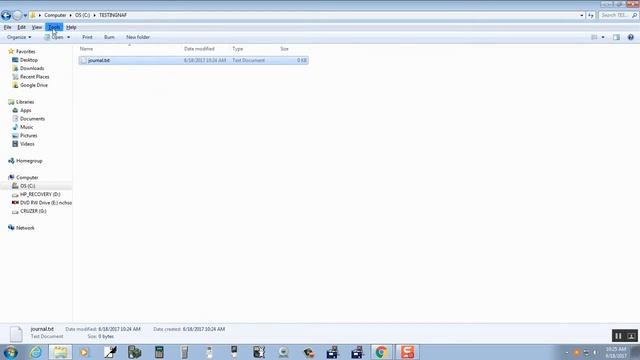The image size is (640, 360).
Task: Open the View menu
Action: [x=37, y=27]
